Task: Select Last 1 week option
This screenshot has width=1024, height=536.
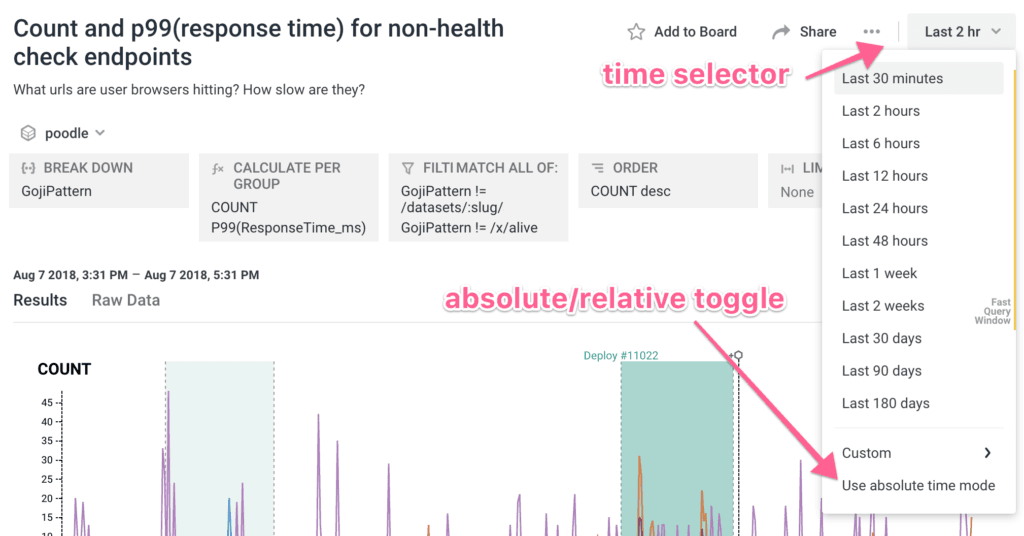Action: click(879, 273)
